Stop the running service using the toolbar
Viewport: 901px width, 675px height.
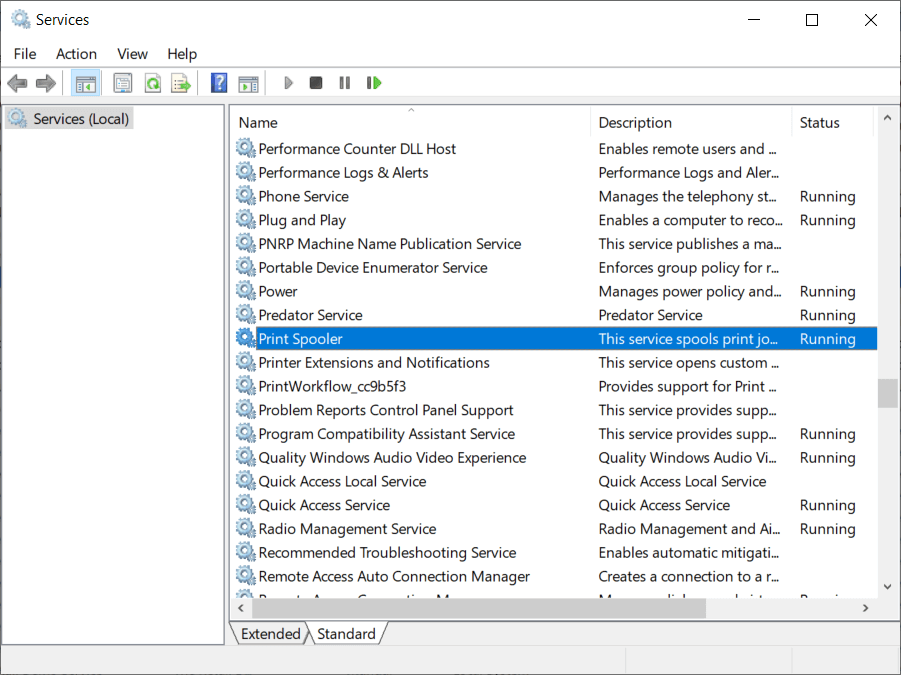pos(315,82)
